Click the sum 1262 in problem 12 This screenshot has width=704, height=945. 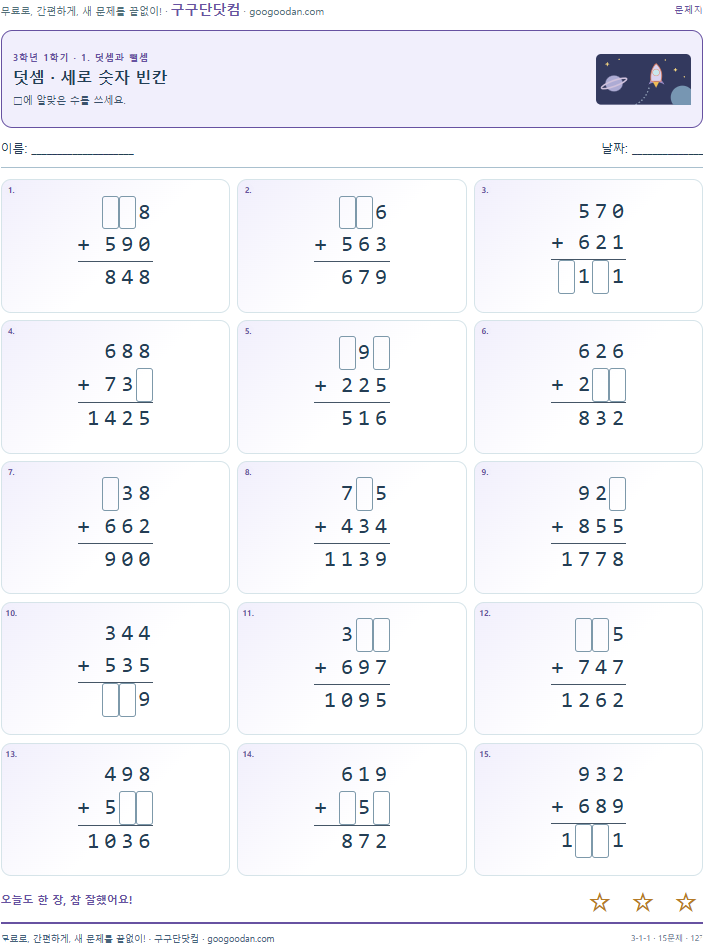(592, 700)
